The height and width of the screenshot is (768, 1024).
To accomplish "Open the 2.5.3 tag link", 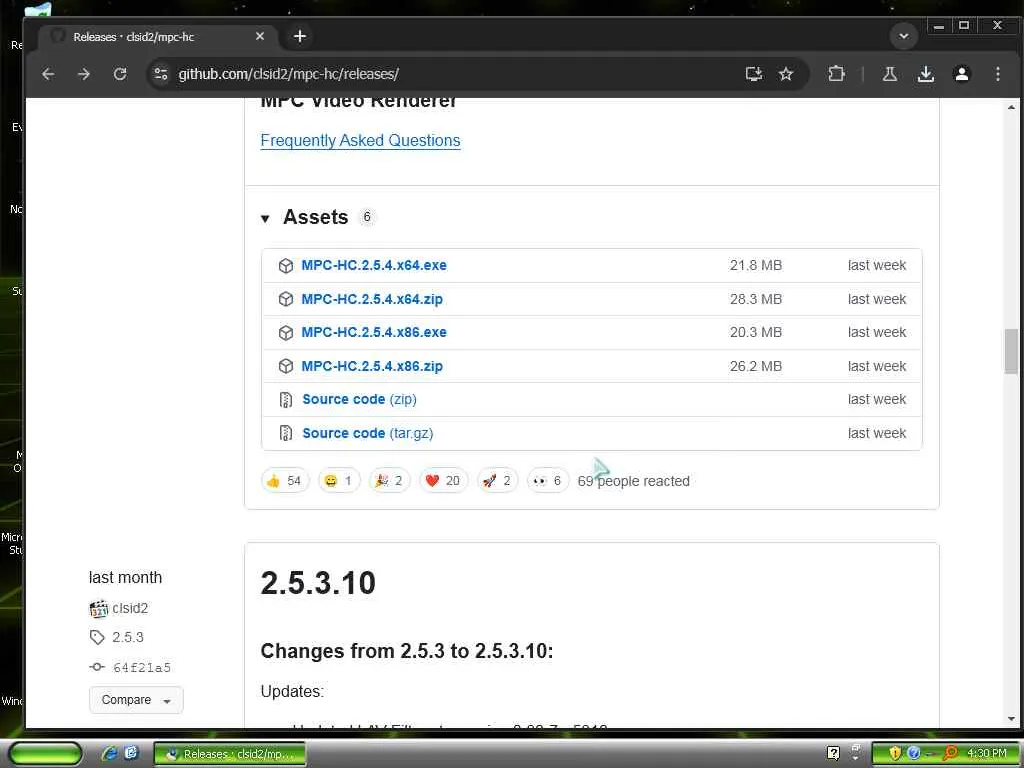I will (x=127, y=637).
